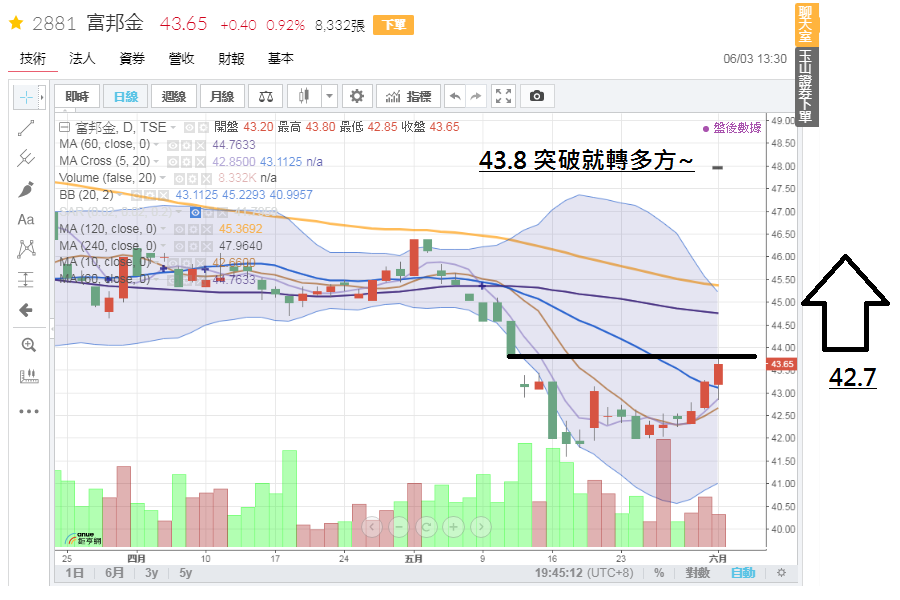Toggle the 對數 logarithmic scale
This screenshot has height=600, width=900.
(697, 573)
